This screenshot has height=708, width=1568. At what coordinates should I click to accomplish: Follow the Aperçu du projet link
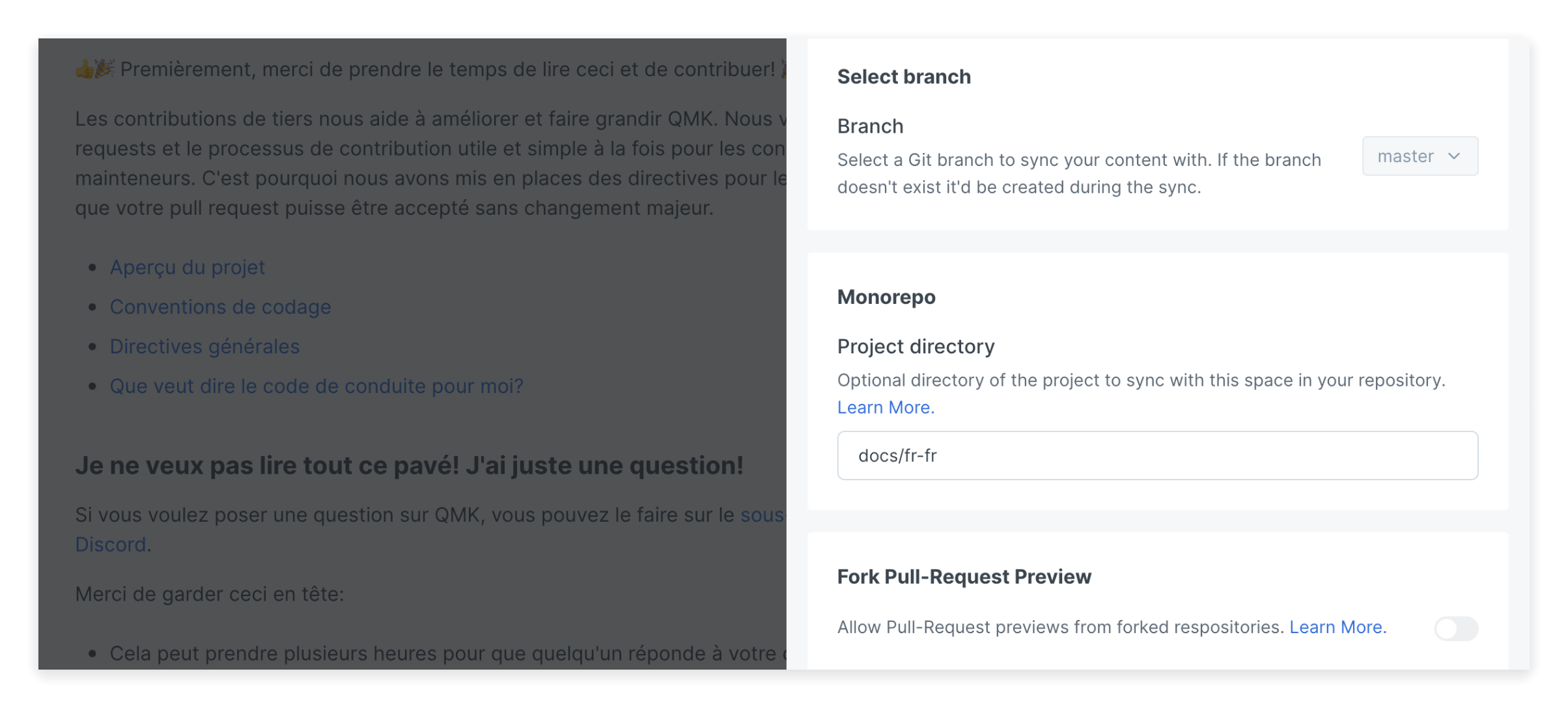pyautogui.click(x=187, y=267)
